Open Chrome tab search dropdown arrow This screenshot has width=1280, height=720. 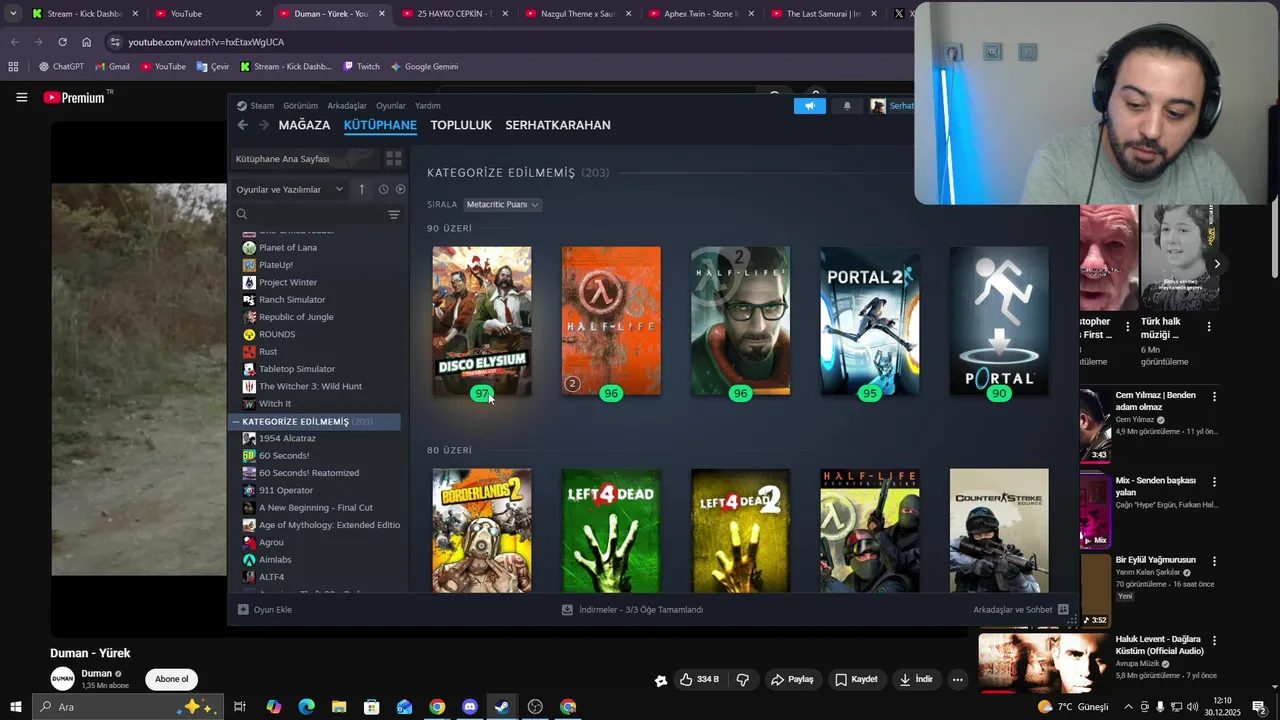click(x=13, y=13)
